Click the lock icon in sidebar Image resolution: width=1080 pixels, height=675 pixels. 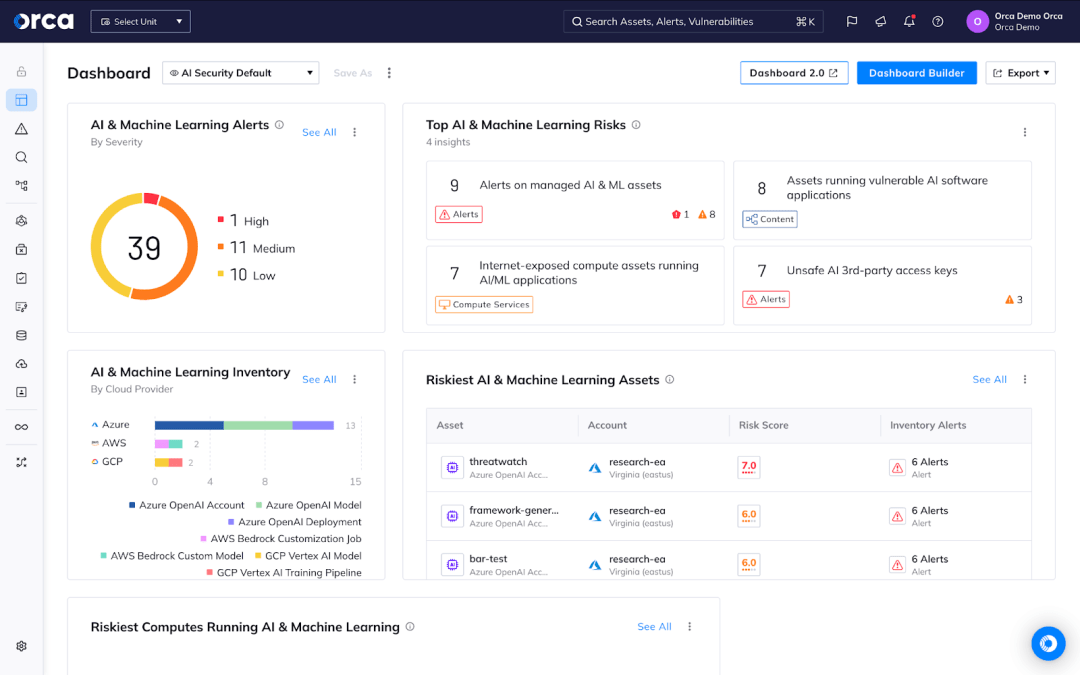point(21,71)
